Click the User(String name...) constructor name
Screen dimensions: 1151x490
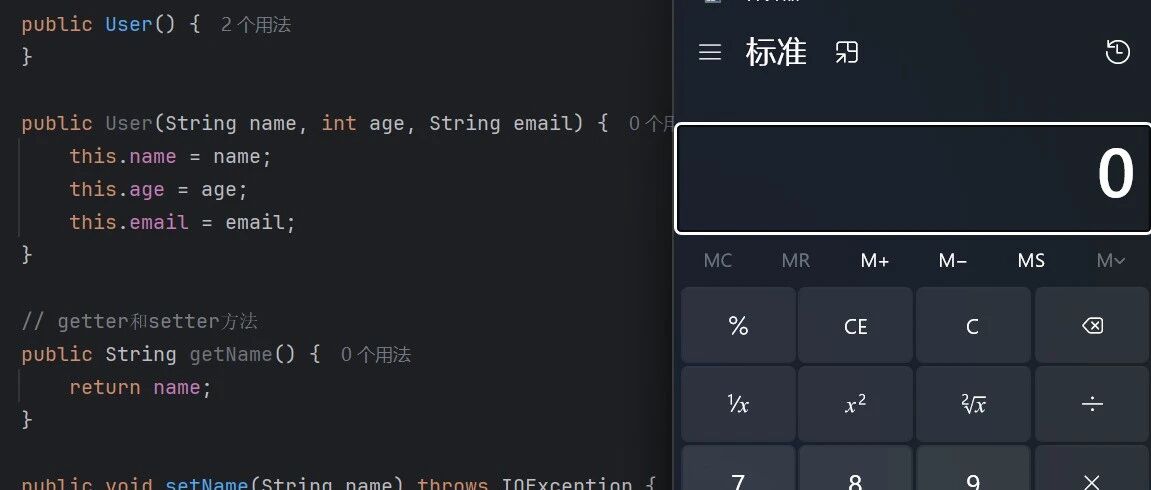coord(128,123)
